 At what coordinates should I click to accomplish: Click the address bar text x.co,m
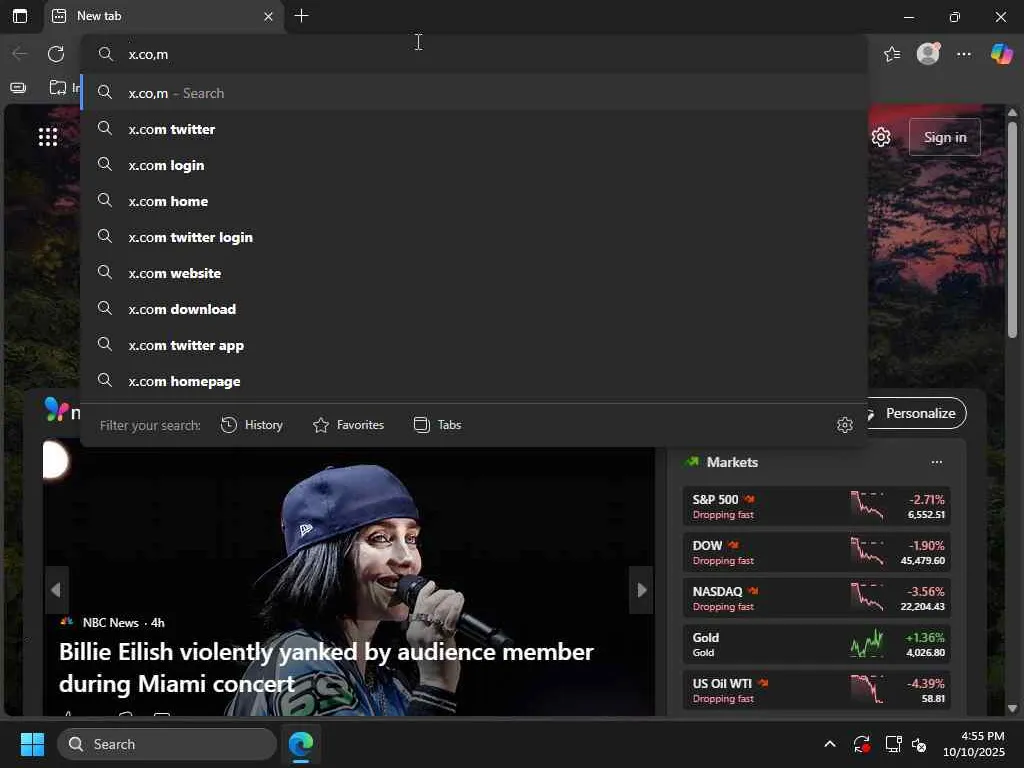click(x=148, y=54)
